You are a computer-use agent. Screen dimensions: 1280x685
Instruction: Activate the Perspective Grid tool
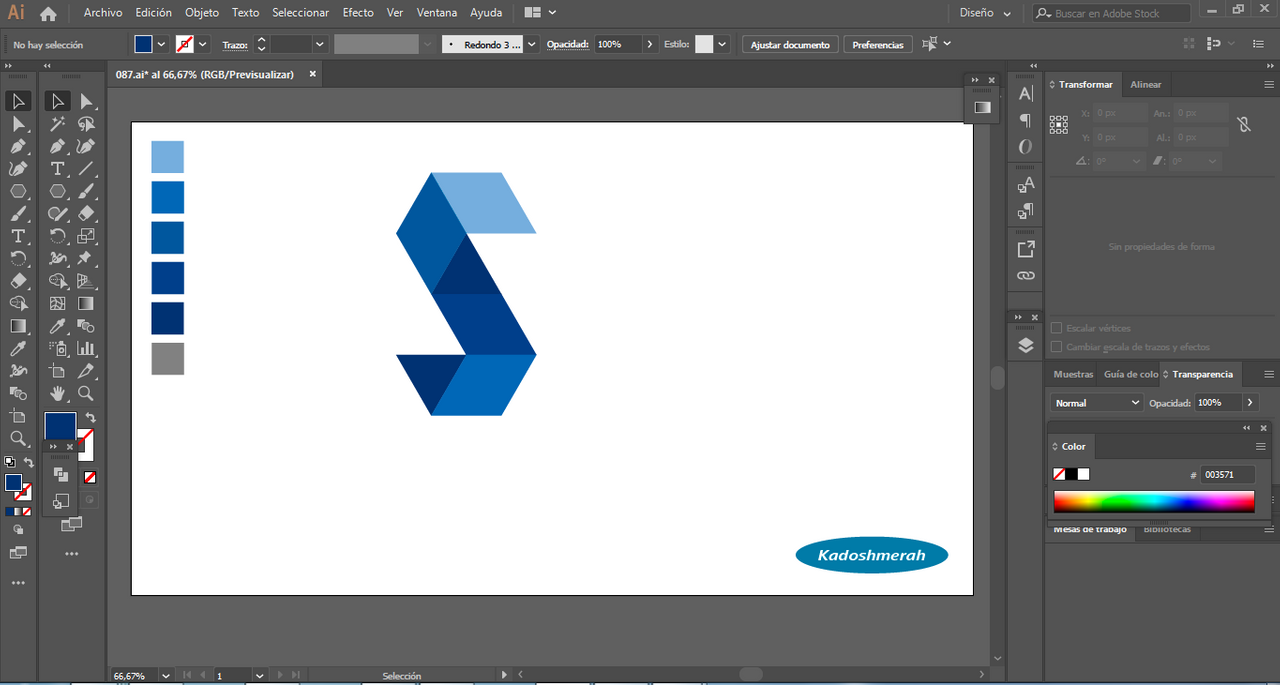[86, 281]
